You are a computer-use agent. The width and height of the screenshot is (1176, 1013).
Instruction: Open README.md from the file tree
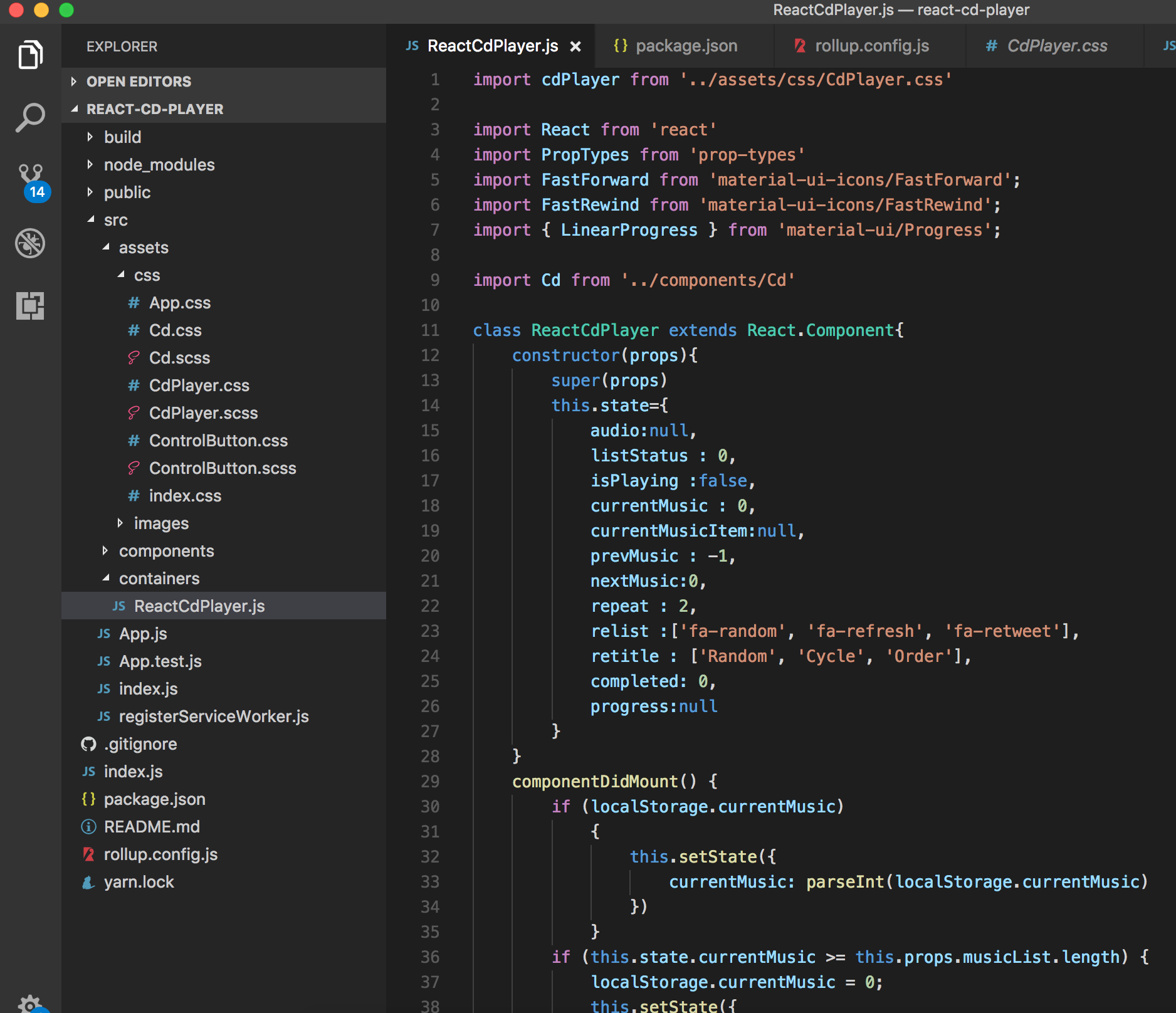(x=152, y=827)
